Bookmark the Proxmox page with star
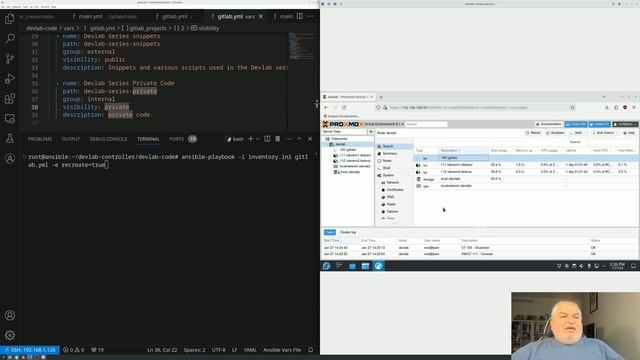The image size is (640, 360). click(x=572, y=108)
